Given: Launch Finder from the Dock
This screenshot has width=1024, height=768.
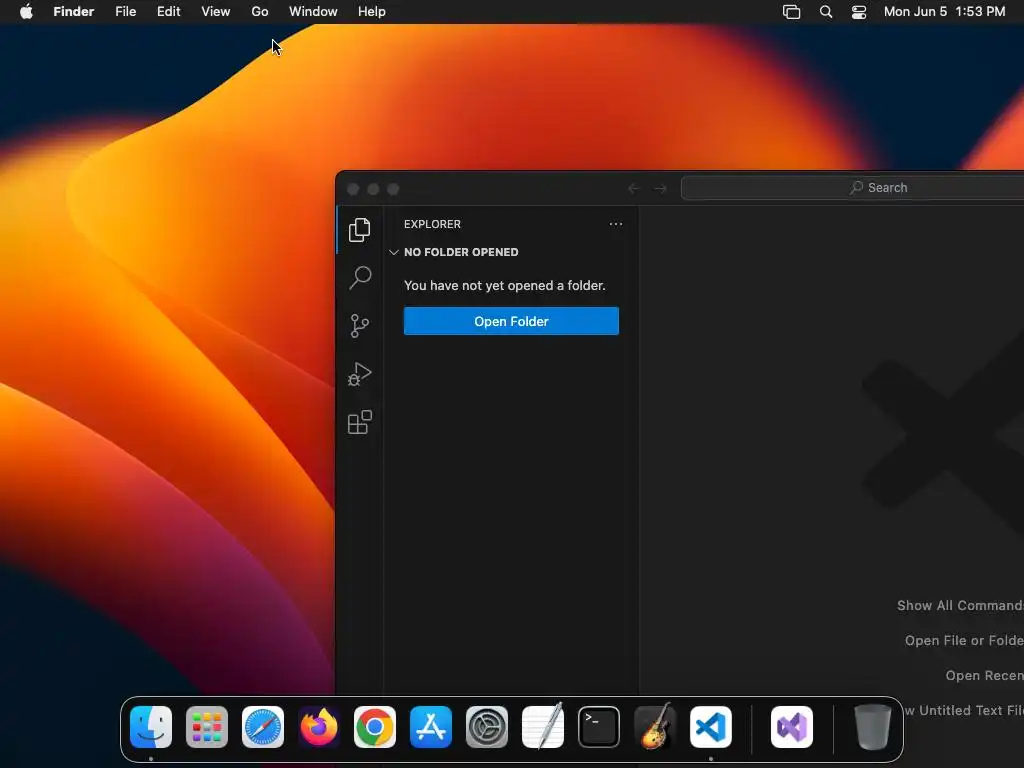Looking at the screenshot, I should click(151, 727).
